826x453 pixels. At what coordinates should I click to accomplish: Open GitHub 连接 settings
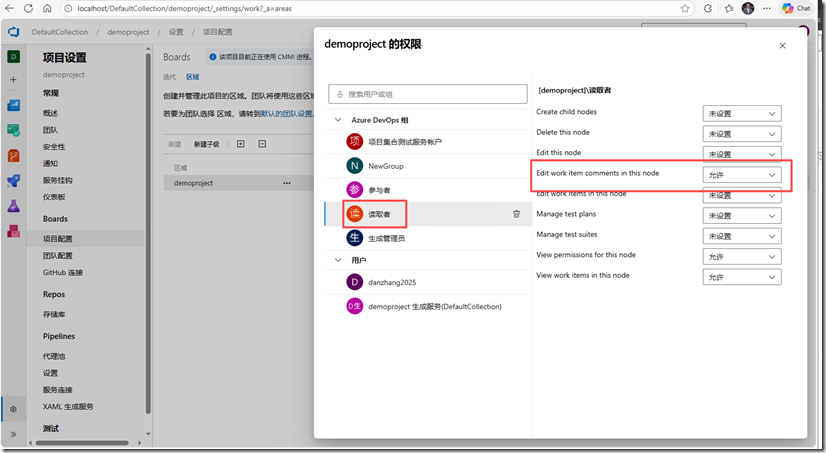click(63, 272)
